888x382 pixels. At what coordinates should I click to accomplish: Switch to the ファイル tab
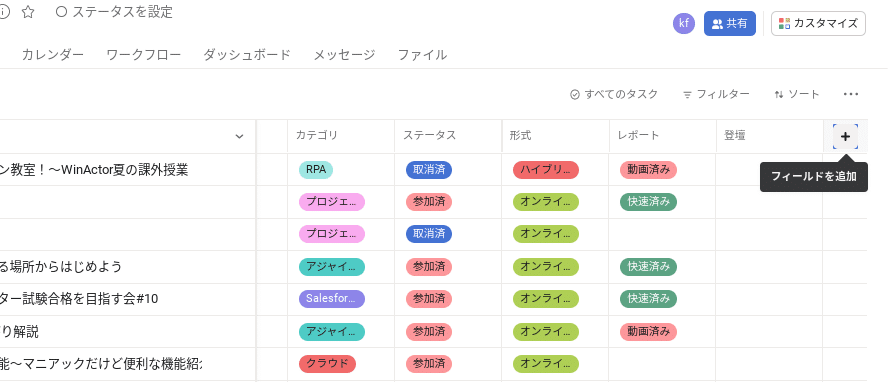pyautogui.click(x=422, y=55)
